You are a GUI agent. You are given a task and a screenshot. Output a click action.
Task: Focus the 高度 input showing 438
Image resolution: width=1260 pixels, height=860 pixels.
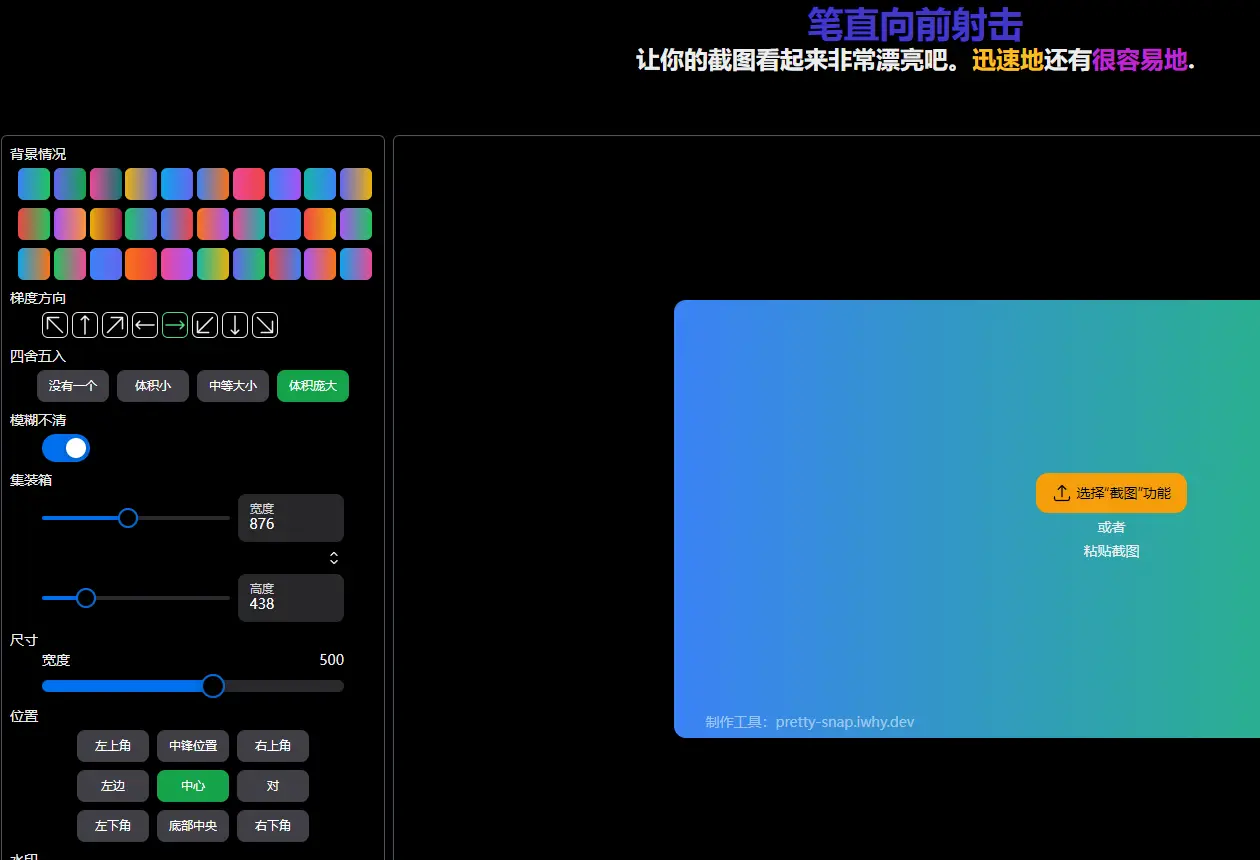click(291, 598)
